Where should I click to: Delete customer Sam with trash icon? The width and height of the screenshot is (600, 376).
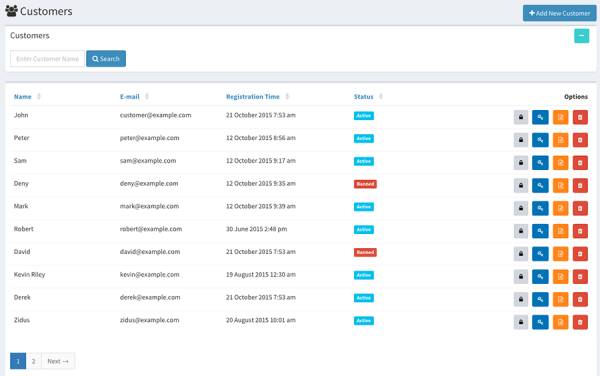coord(580,163)
